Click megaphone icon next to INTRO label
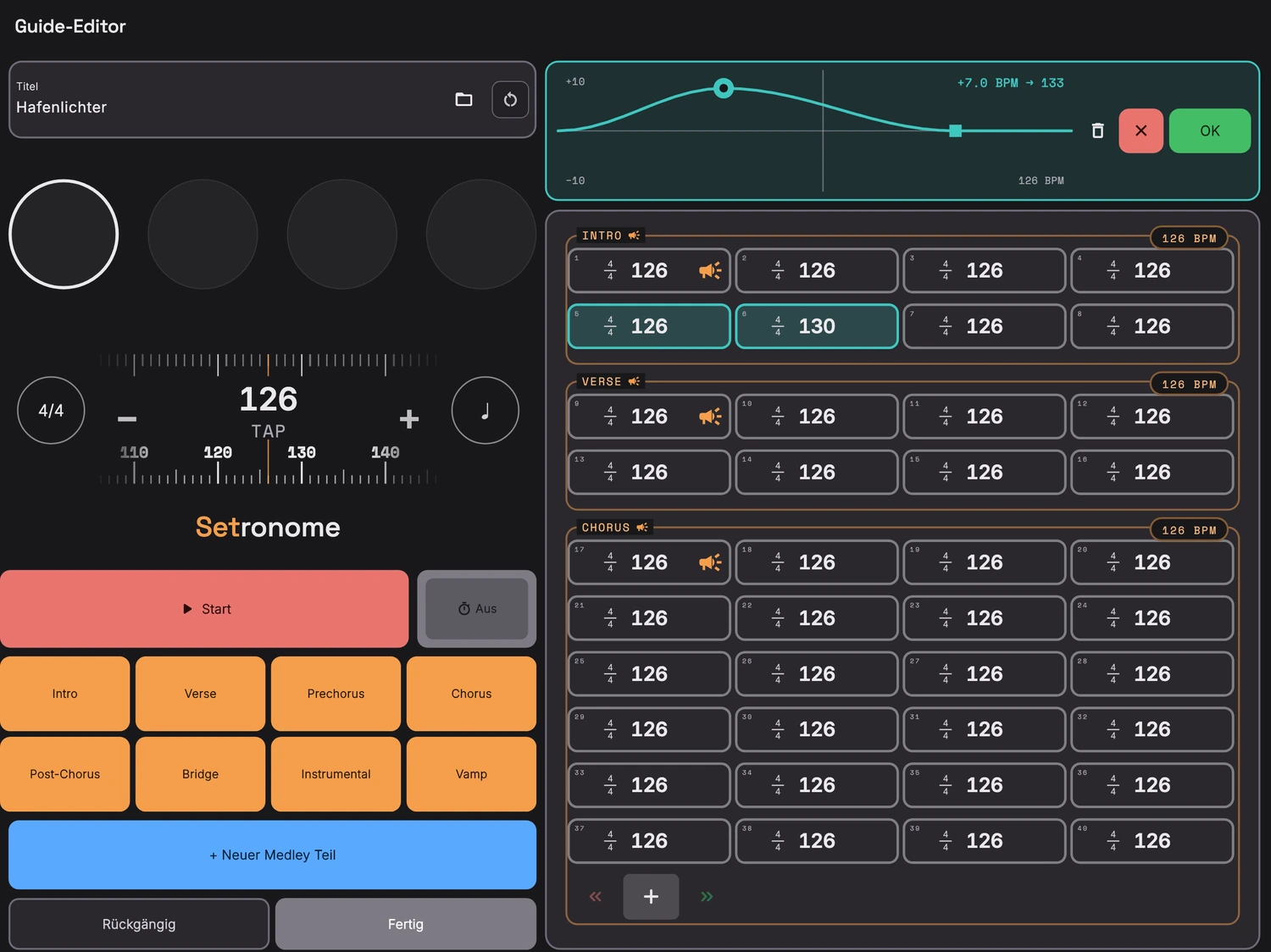 click(x=634, y=235)
